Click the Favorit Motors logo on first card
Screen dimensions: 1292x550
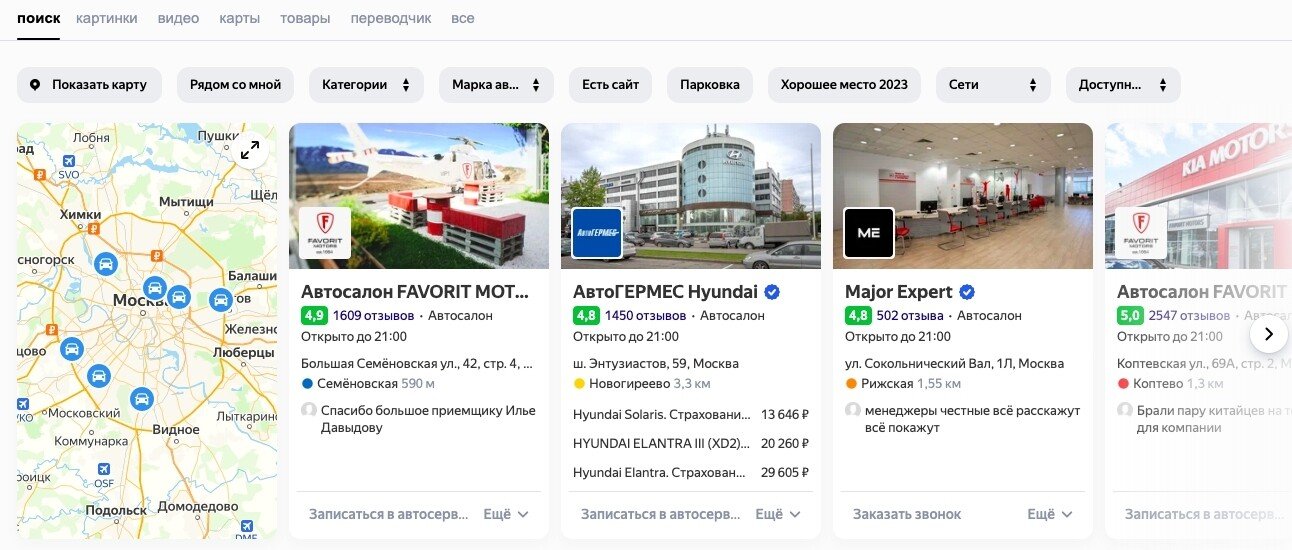[x=325, y=233]
